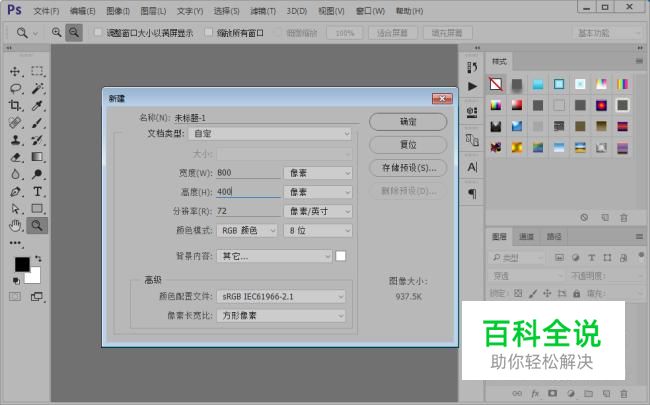Click the white background color swatch in toolbox
This screenshot has width=650, height=405.
tap(34, 277)
